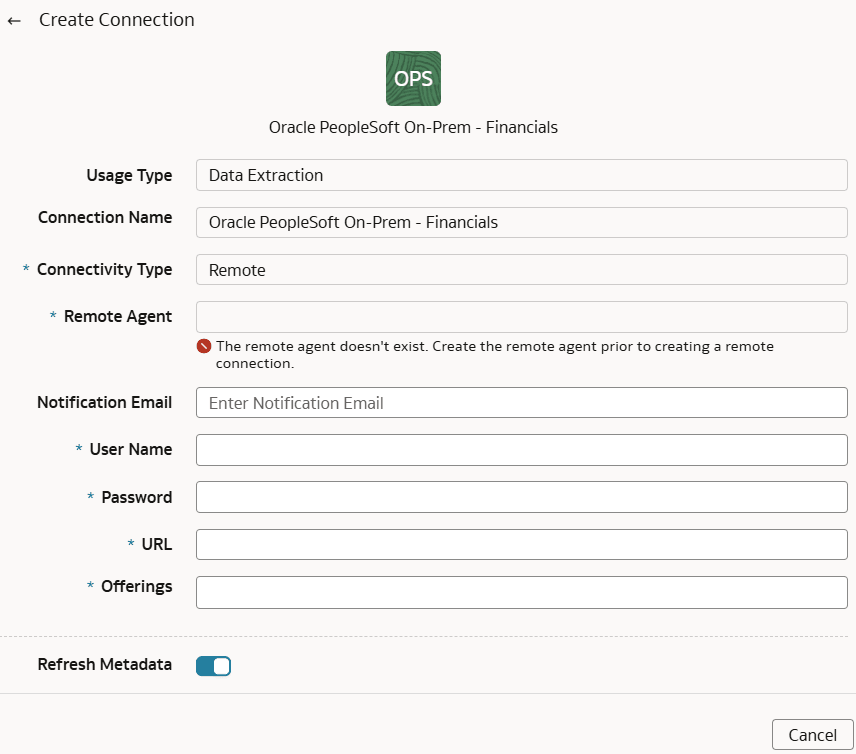Click the Oracle PeopleSoft On-Prem - Financials label
The height and width of the screenshot is (754, 856).
(x=413, y=127)
